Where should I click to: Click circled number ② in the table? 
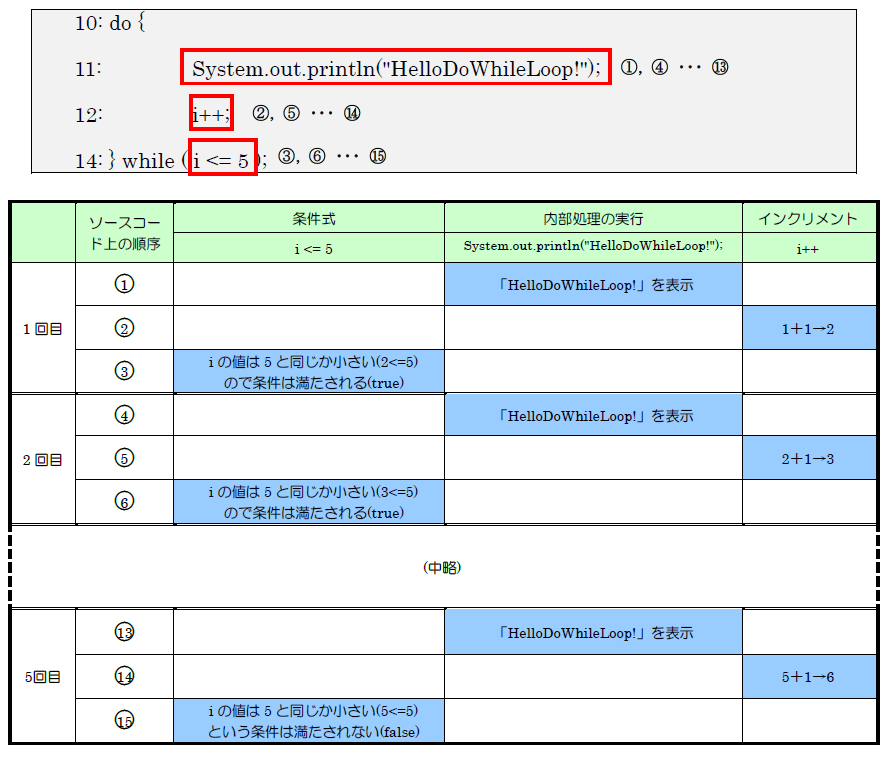(x=124, y=328)
